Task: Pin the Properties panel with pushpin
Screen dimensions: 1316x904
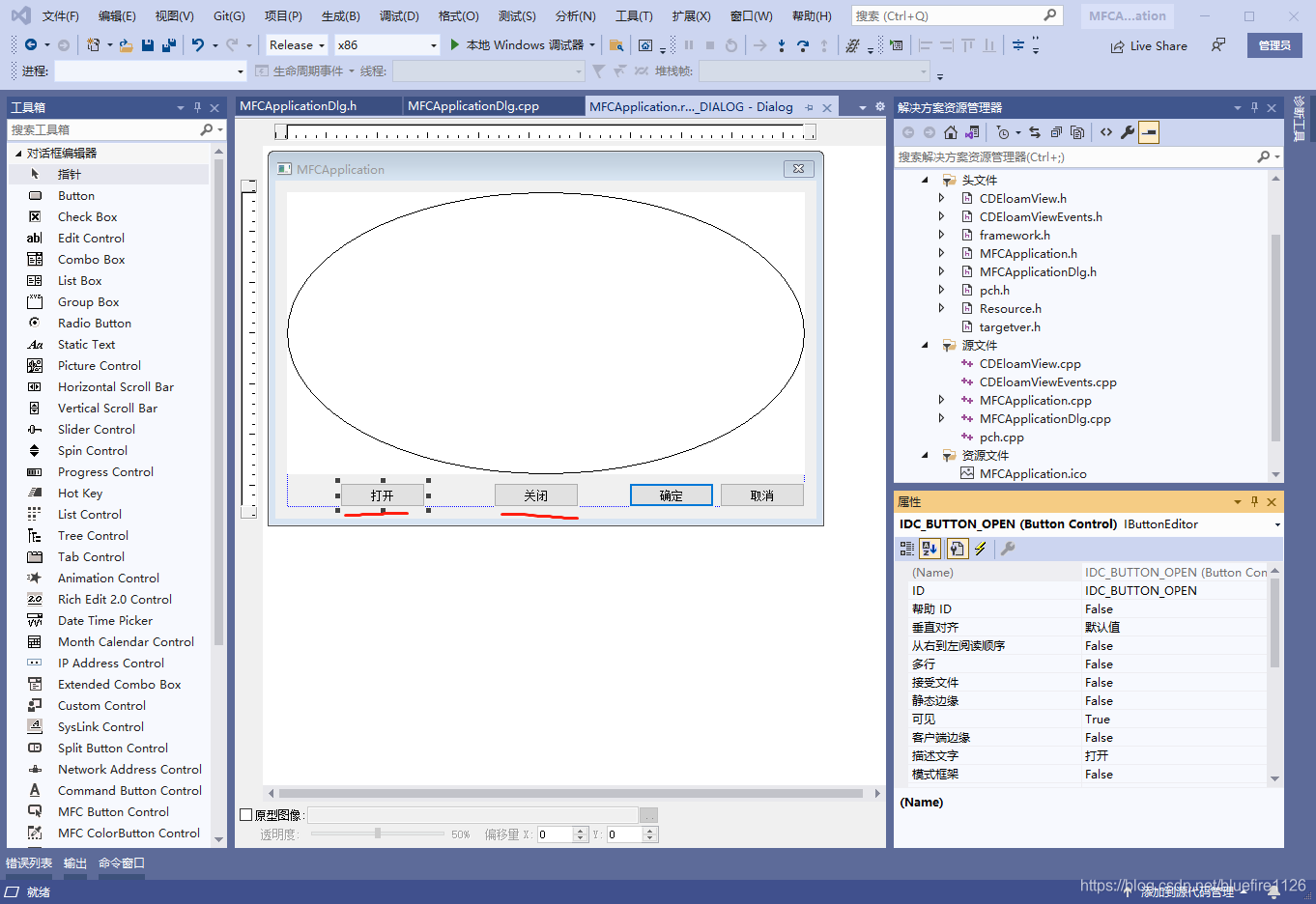Action: (x=1254, y=501)
